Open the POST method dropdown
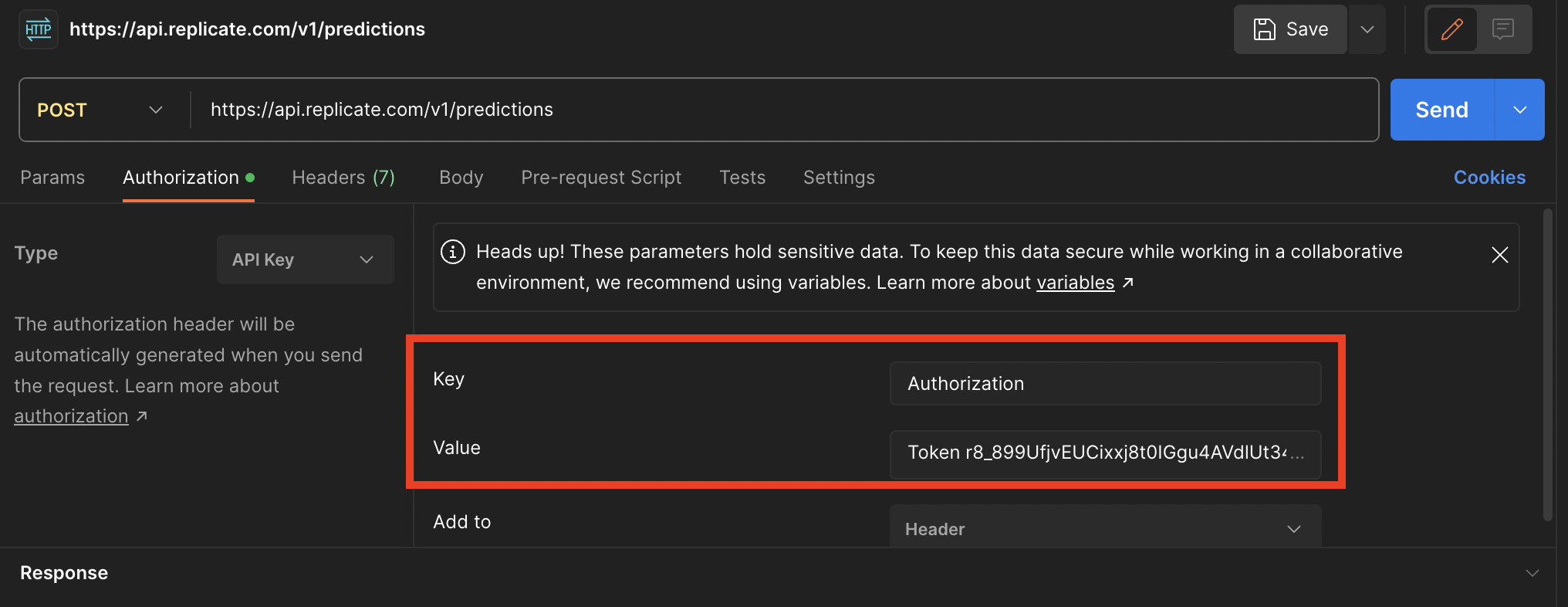Screen dimensions: 1568x607 pos(100,110)
